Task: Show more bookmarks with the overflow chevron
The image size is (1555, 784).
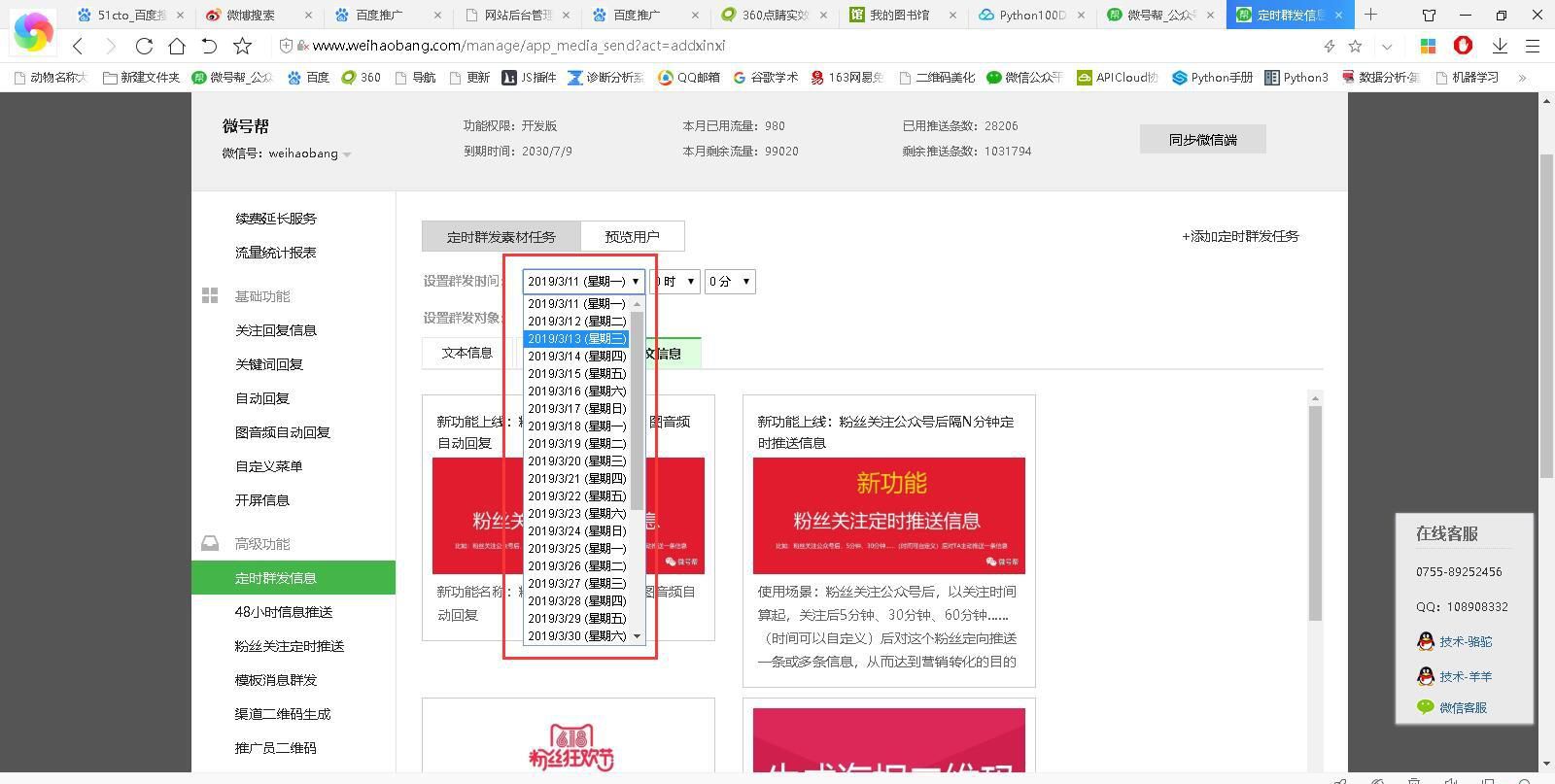Action: point(1522,78)
